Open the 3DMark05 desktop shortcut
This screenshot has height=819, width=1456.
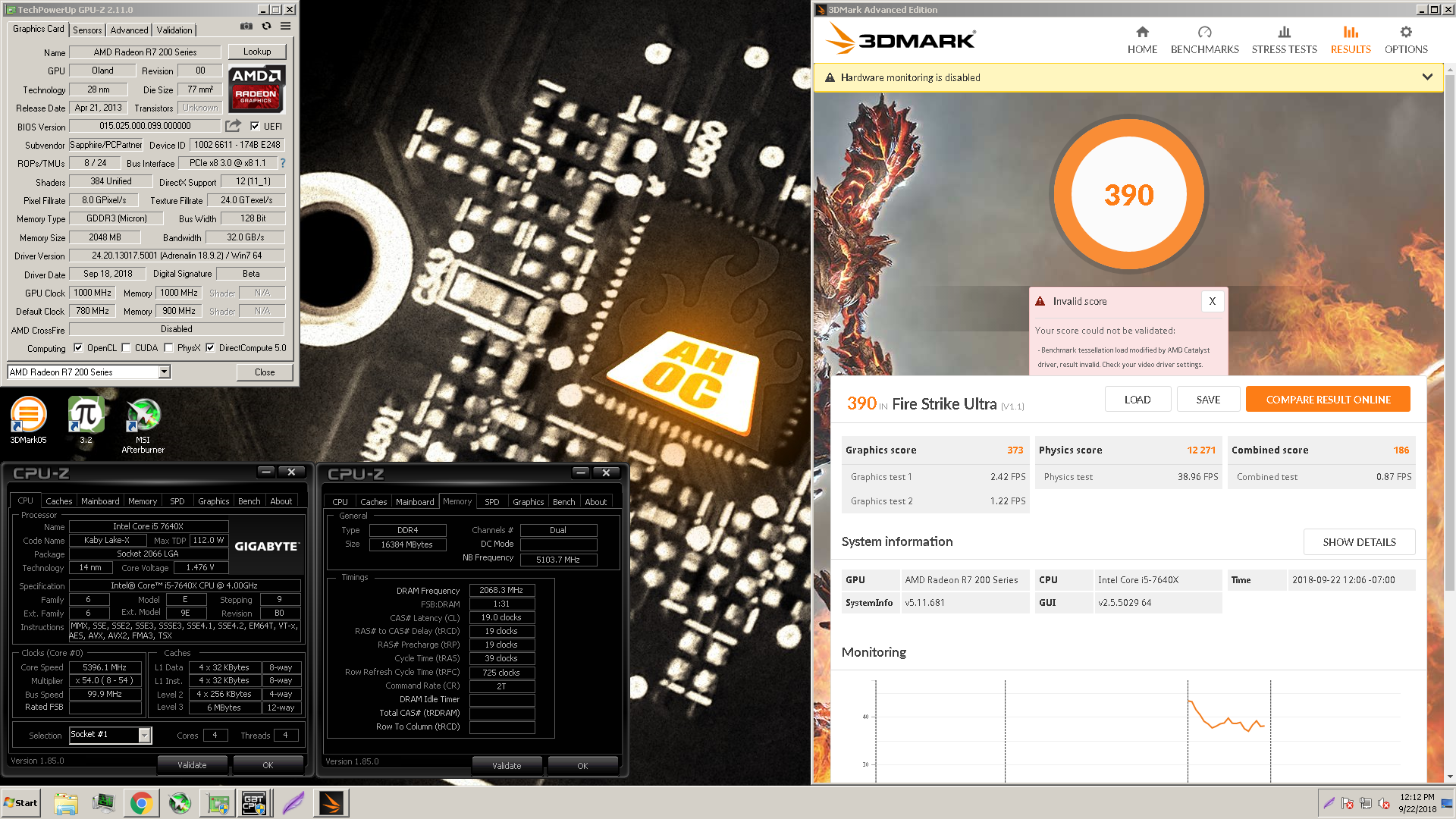pos(28,420)
